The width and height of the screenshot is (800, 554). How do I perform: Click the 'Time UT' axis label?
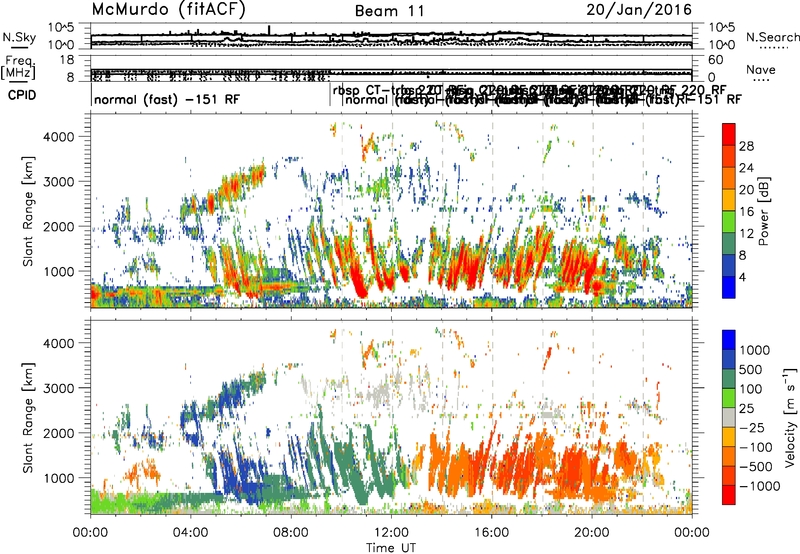(391, 548)
